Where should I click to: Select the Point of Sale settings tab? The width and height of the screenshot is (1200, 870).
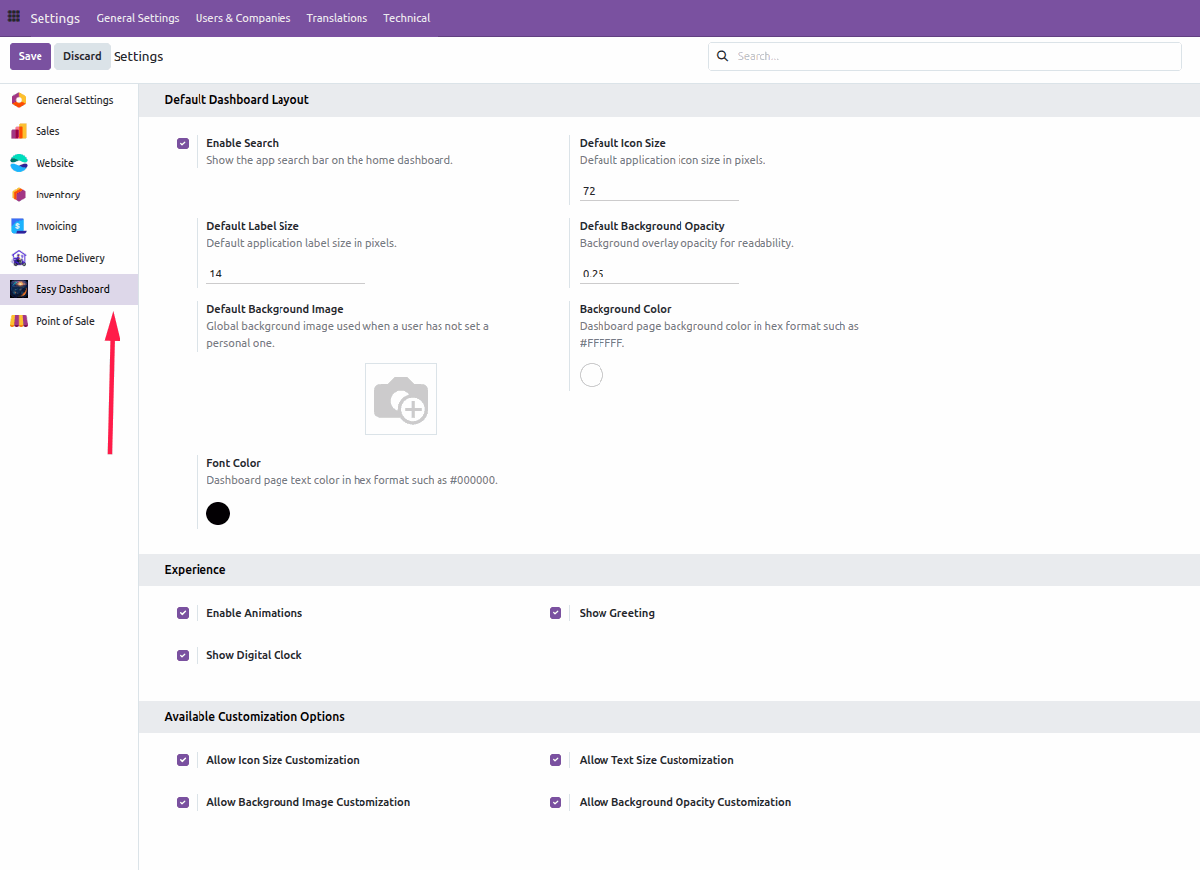69,321
